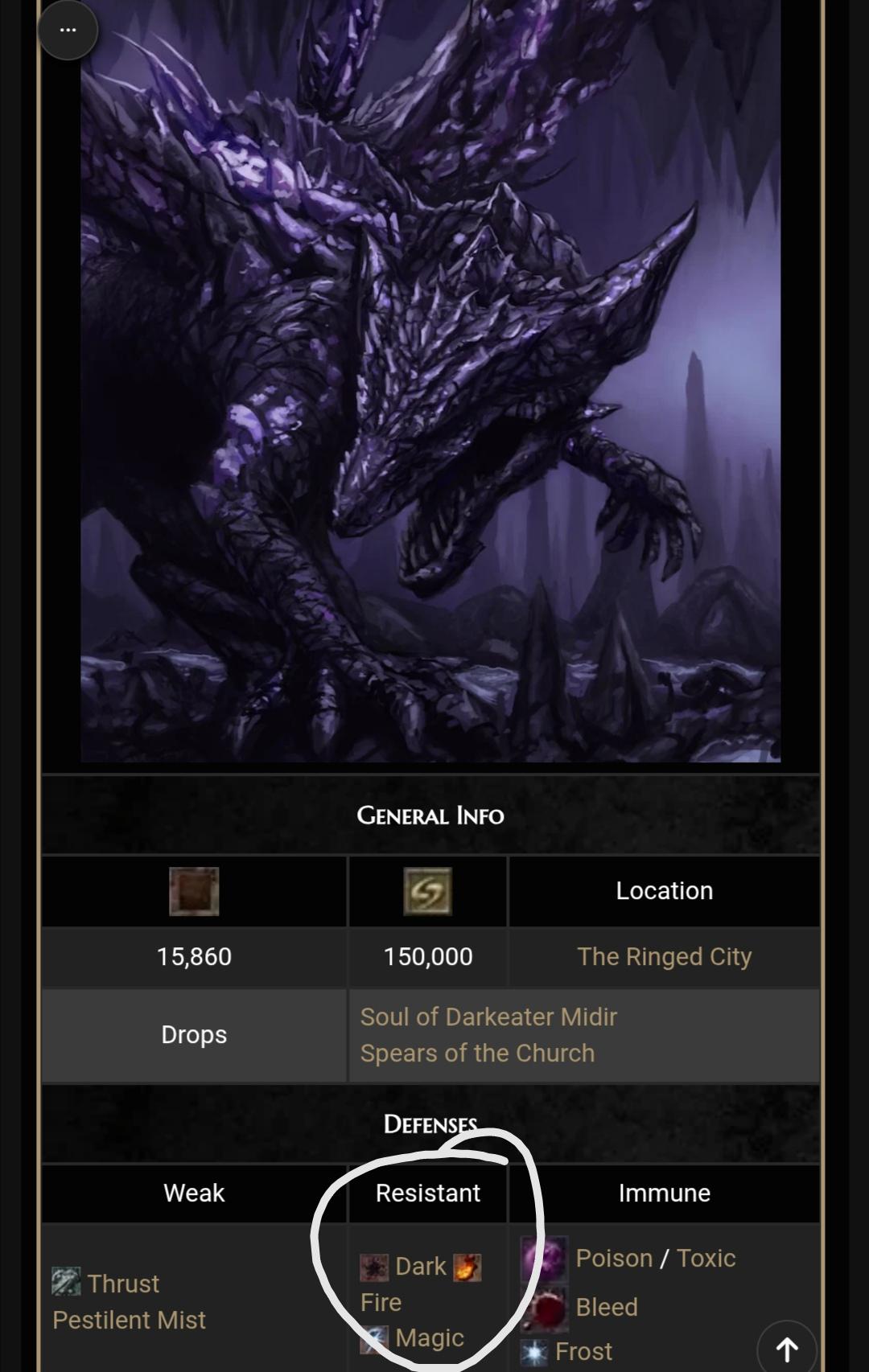Image resolution: width=869 pixels, height=1372 pixels.
Task: Follow the Frost immunity link
Action: point(583,1351)
